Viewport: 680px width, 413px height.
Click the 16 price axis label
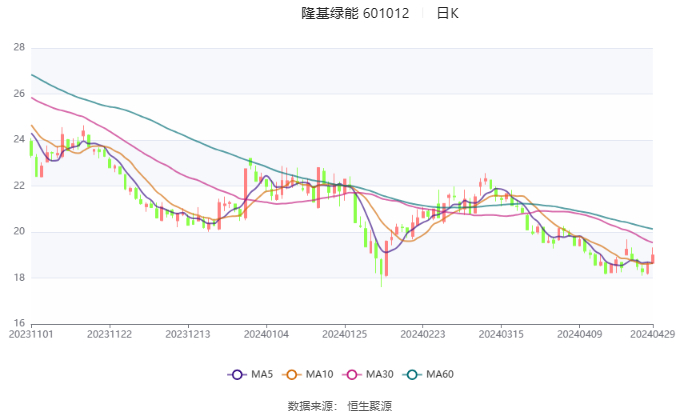(19, 324)
